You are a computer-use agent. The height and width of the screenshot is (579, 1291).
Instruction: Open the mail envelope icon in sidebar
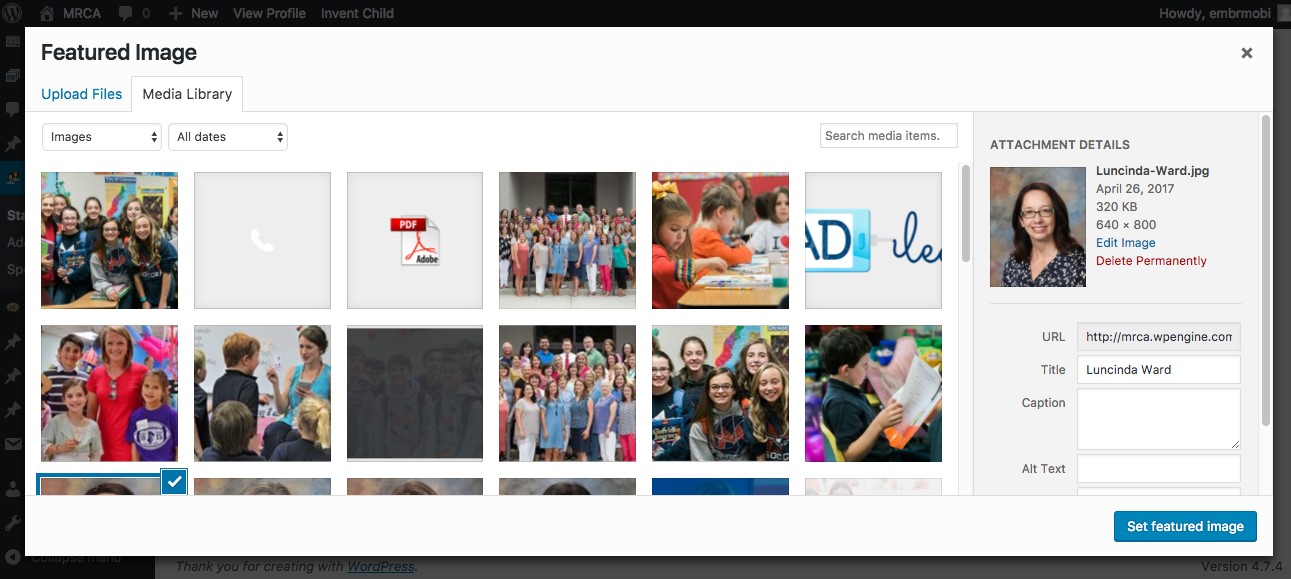pyautogui.click(x=13, y=444)
